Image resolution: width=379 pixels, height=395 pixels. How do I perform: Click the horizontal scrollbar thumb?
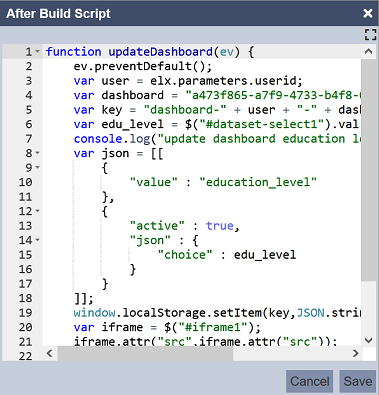[x=145, y=353]
